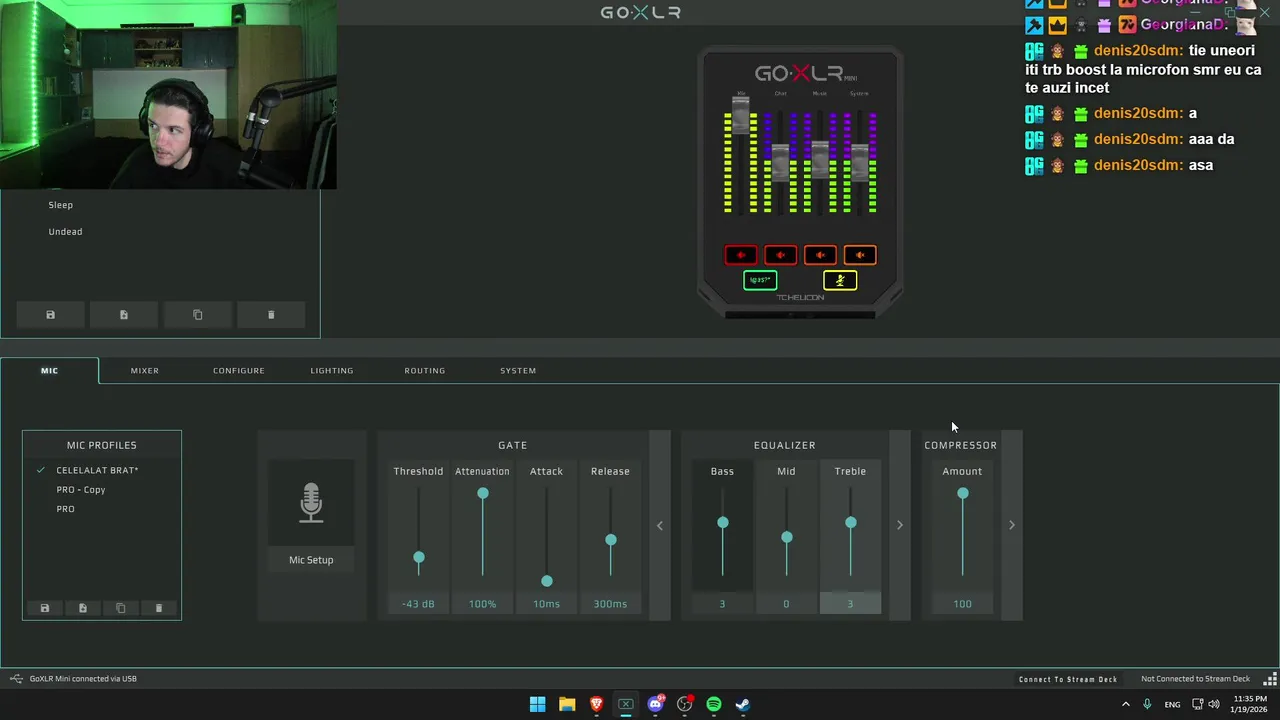The image size is (1280, 720).
Task: Expand Compressor panel right chevron
Action: click(1011, 525)
